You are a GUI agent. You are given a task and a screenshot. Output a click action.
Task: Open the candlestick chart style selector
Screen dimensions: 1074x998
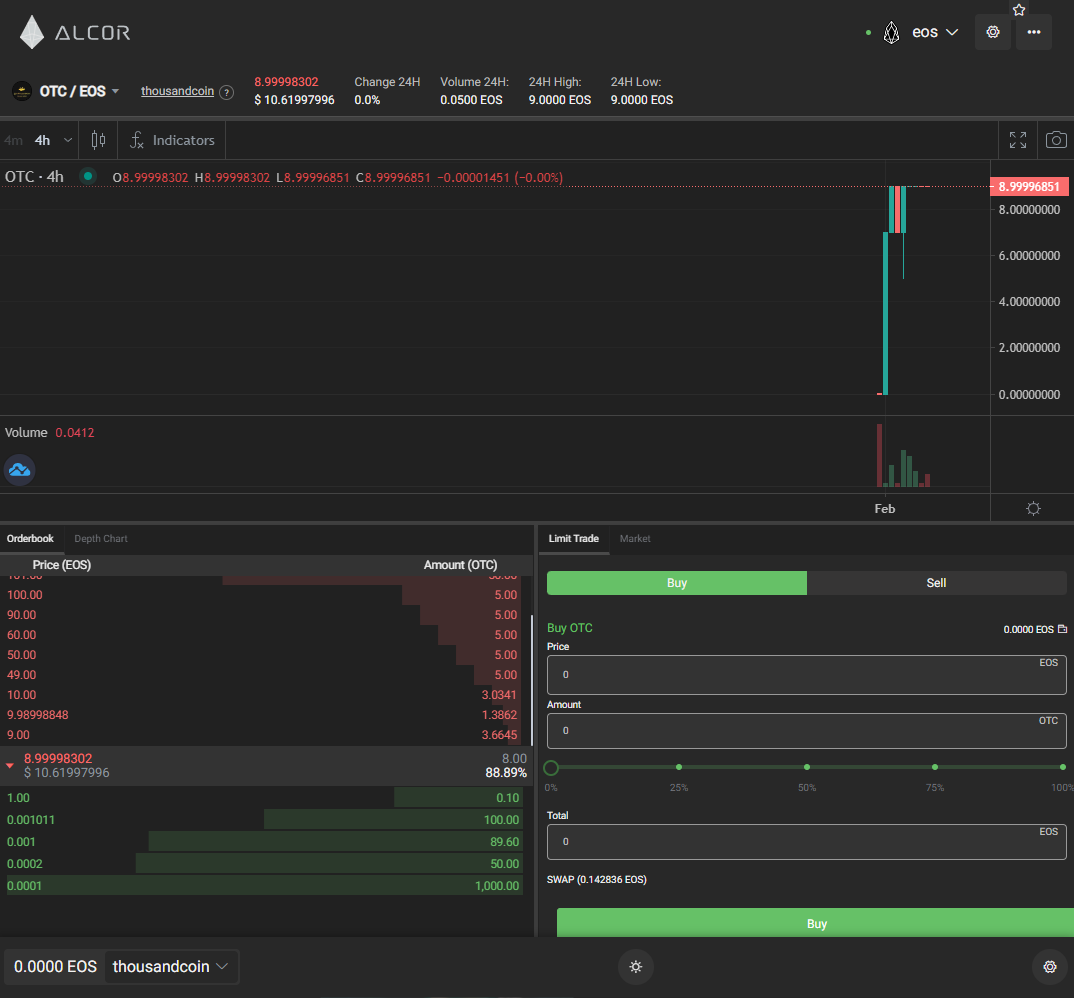click(98, 140)
